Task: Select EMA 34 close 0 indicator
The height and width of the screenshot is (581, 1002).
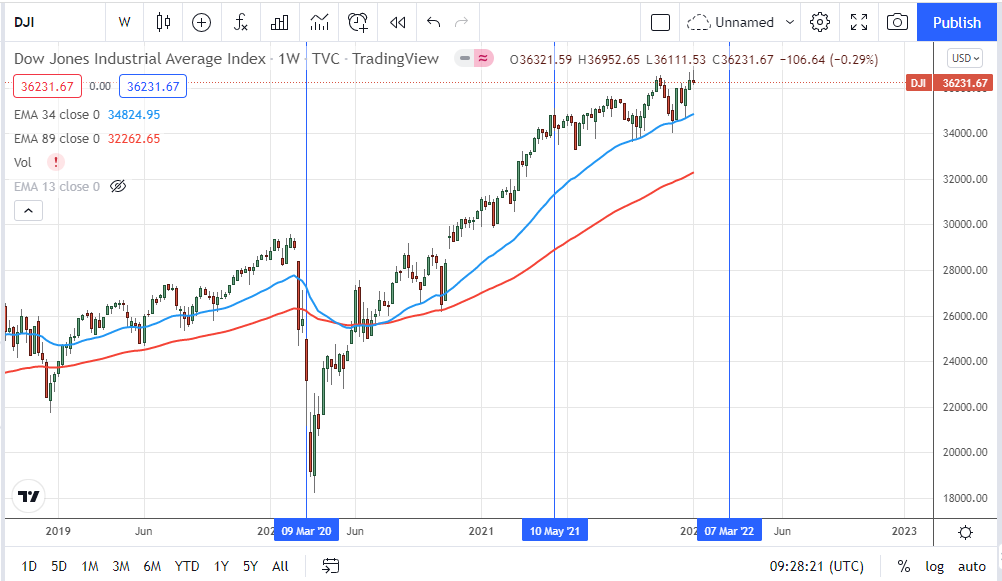Action: 57,114
